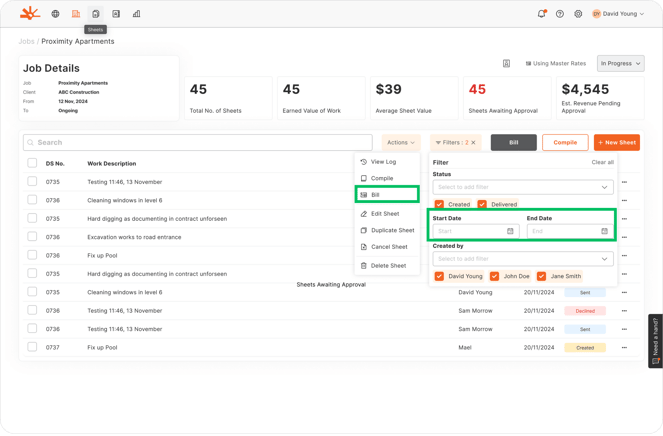Click the calendar icon in Start Date field
The image size is (663, 436).
510,231
